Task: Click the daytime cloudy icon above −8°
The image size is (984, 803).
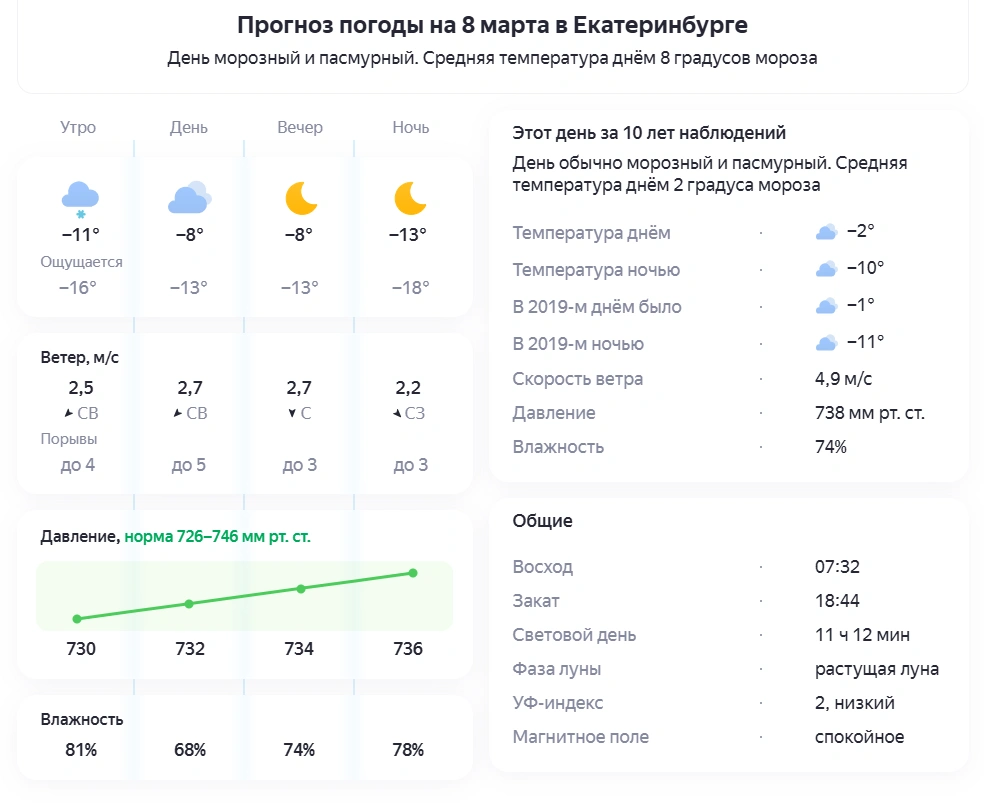Action: [x=190, y=197]
